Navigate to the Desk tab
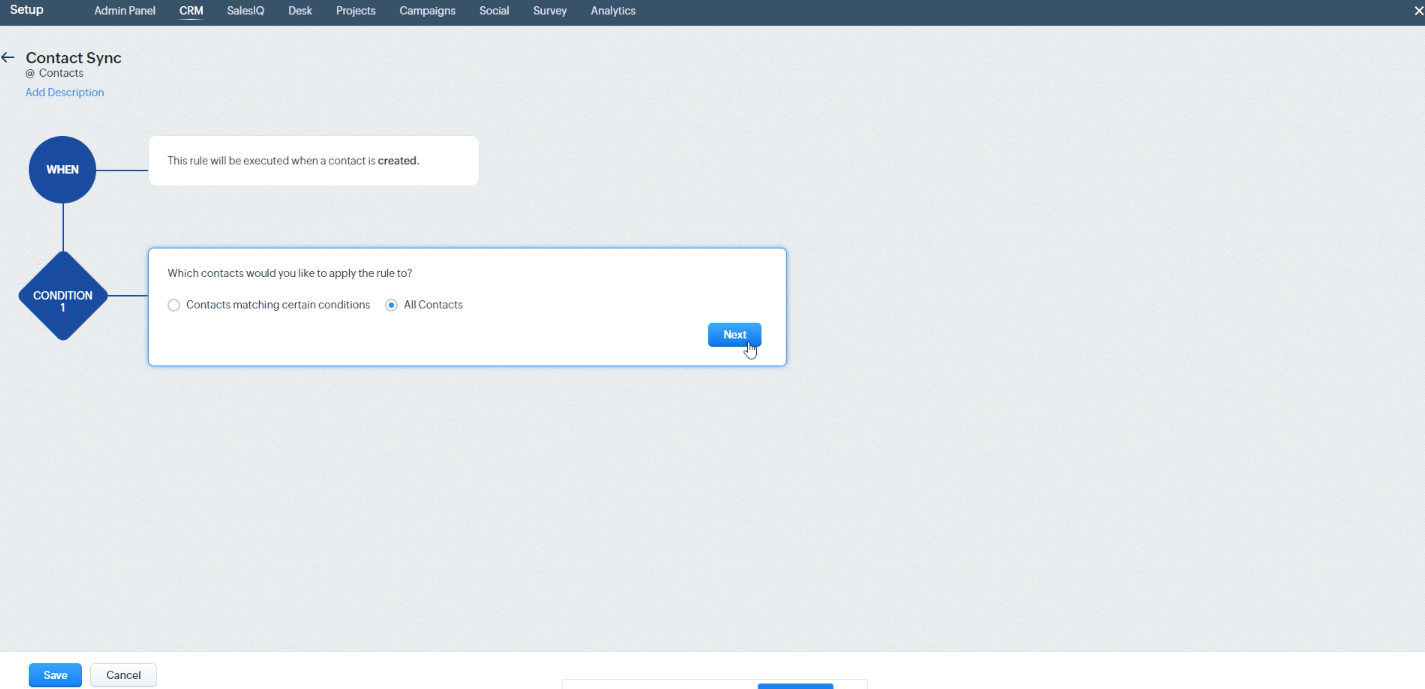1425x689 pixels. [298, 11]
